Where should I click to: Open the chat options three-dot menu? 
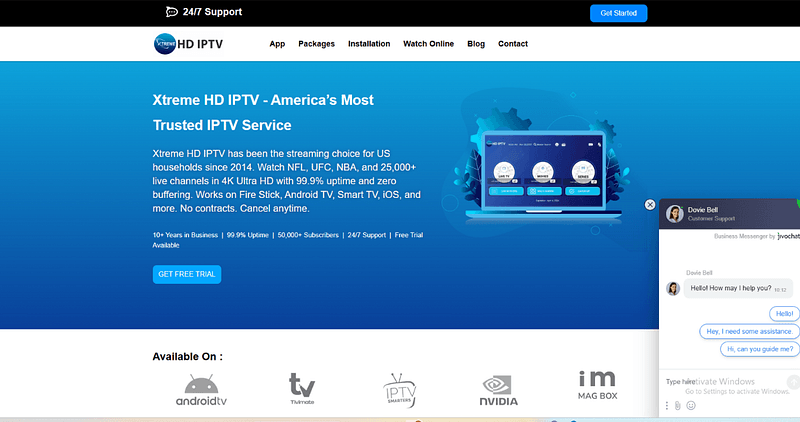tap(666, 406)
